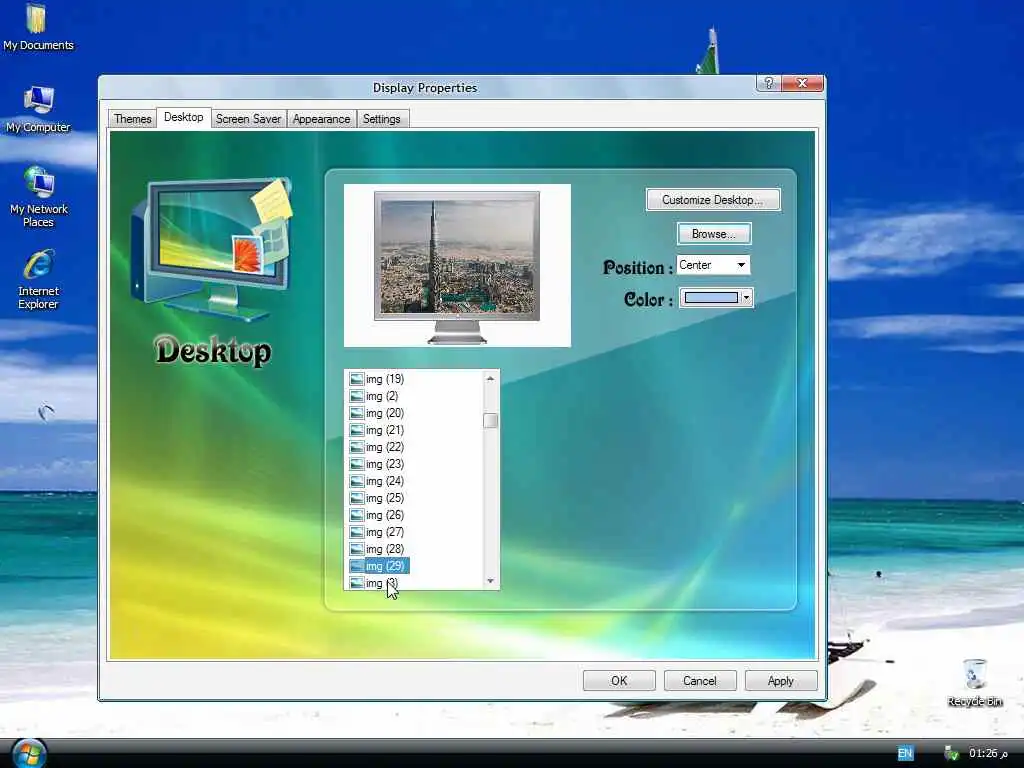
Task: Select the My Network Places icon
Action: (x=39, y=196)
